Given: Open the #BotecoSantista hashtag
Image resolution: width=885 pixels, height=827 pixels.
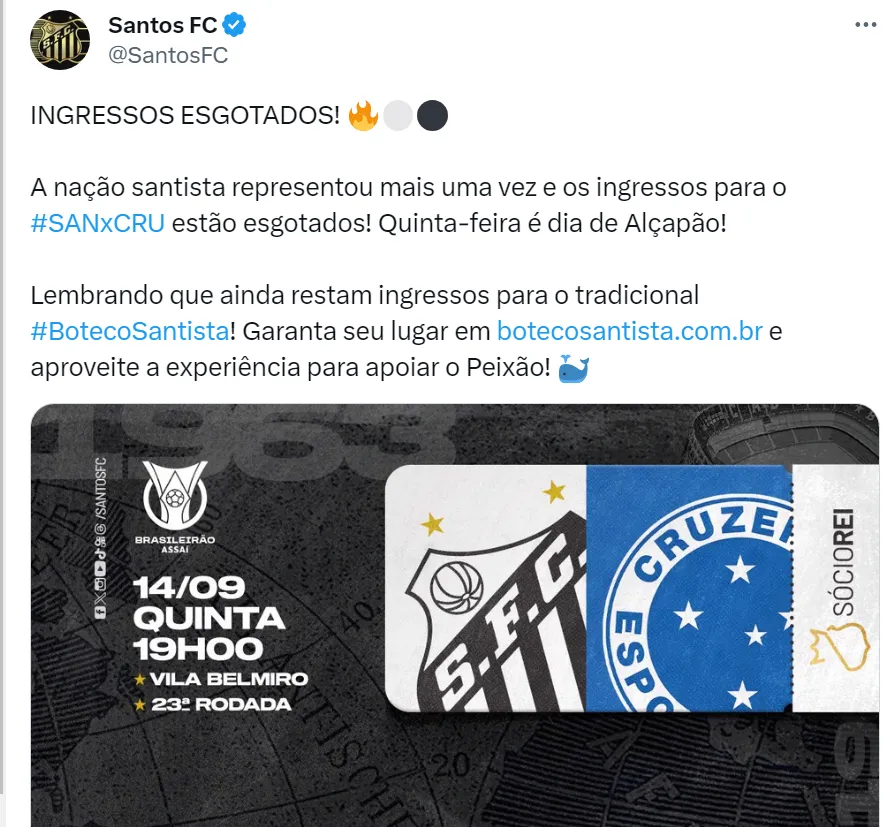Looking at the screenshot, I should tap(130, 331).
